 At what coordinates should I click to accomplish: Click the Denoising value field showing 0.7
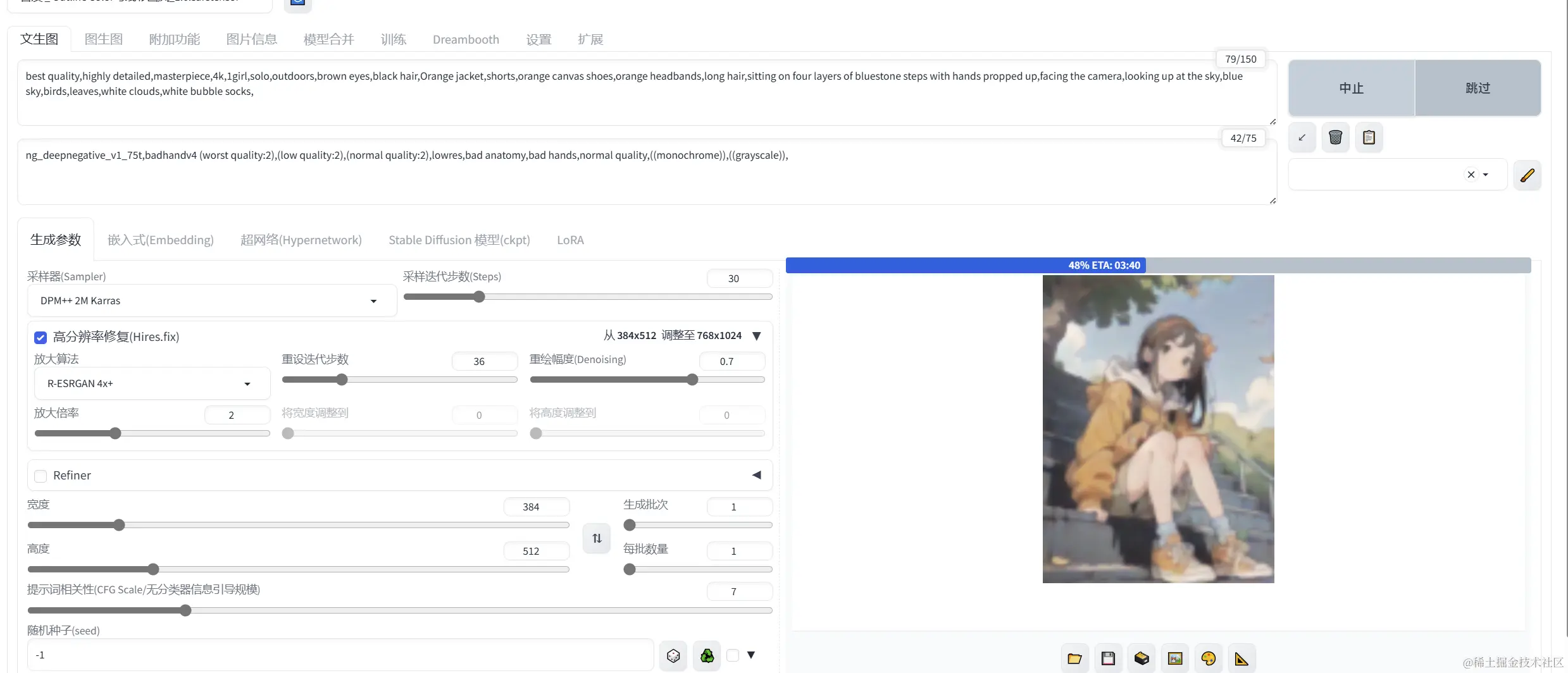pyautogui.click(x=732, y=361)
